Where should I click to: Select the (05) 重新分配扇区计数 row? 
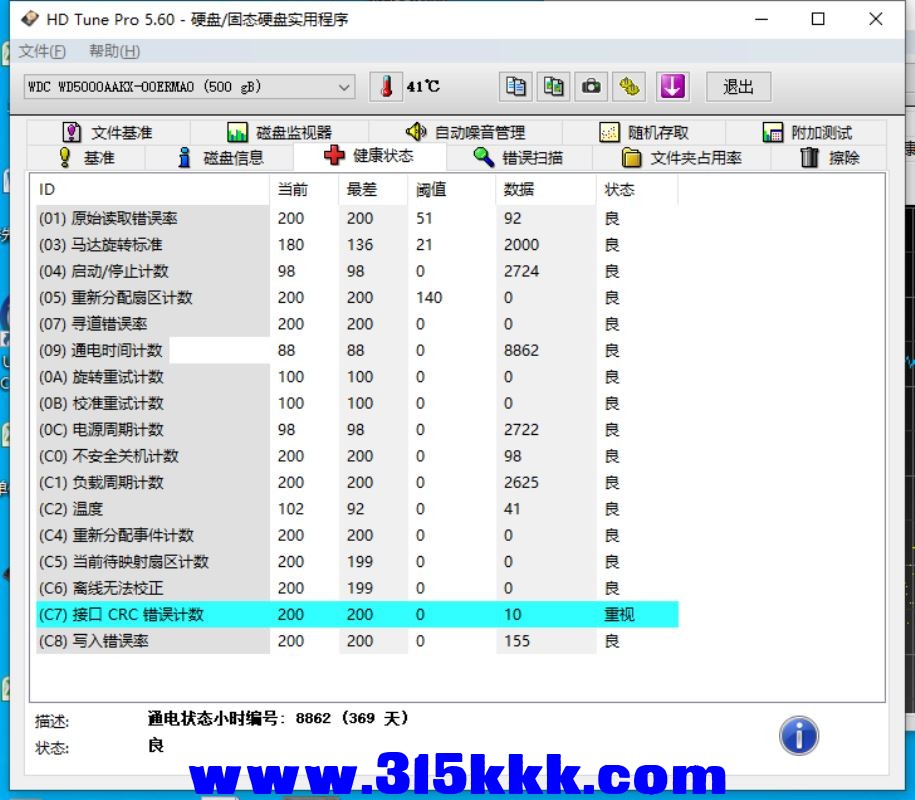click(x=357, y=298)
